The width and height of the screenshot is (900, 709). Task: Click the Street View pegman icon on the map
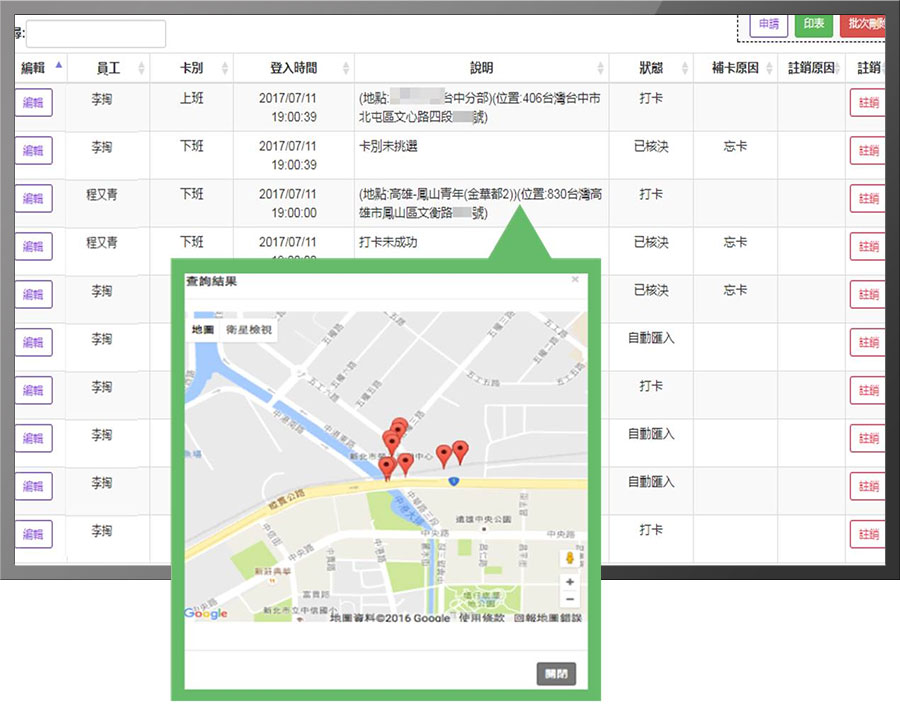[x=570, y=557]
